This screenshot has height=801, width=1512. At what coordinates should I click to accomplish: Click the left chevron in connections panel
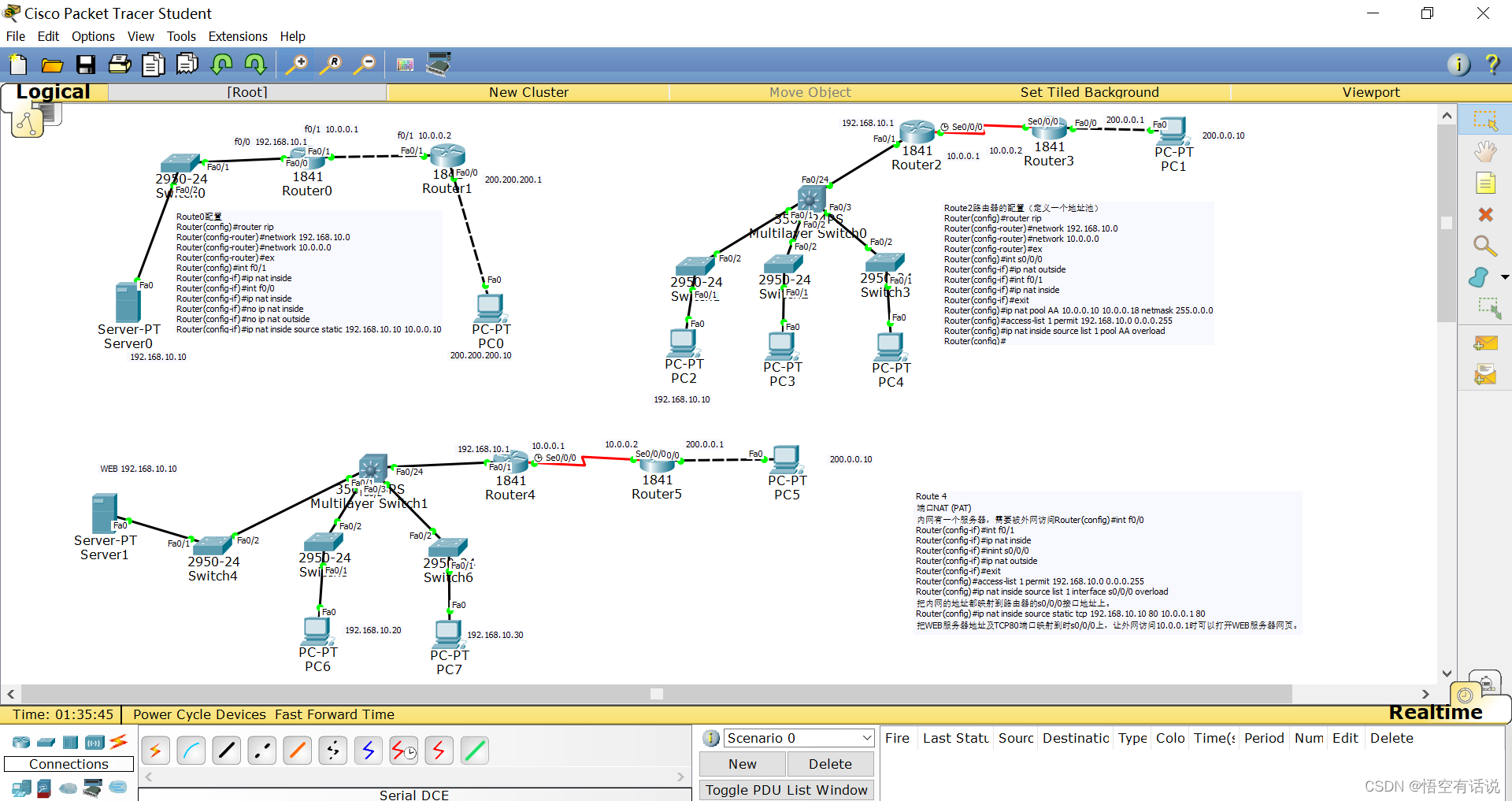tap(148, 777)
